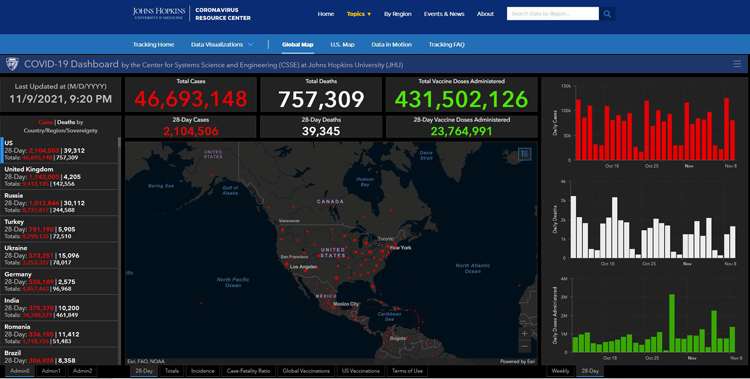750x379 pixels.
Task: Select the charts 28-Day tab
Action: [x=590, y=371]
